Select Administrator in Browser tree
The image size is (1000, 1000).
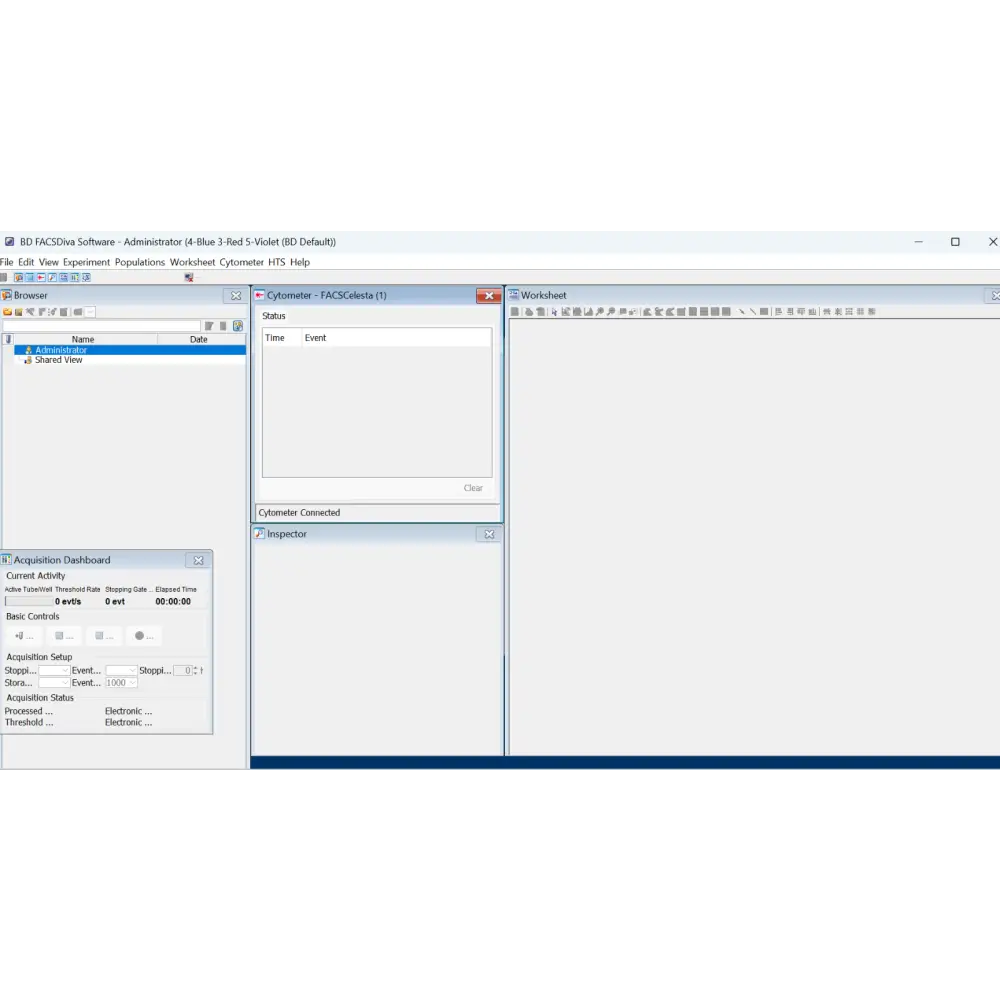pyautogui.click(x=61, y=350)
